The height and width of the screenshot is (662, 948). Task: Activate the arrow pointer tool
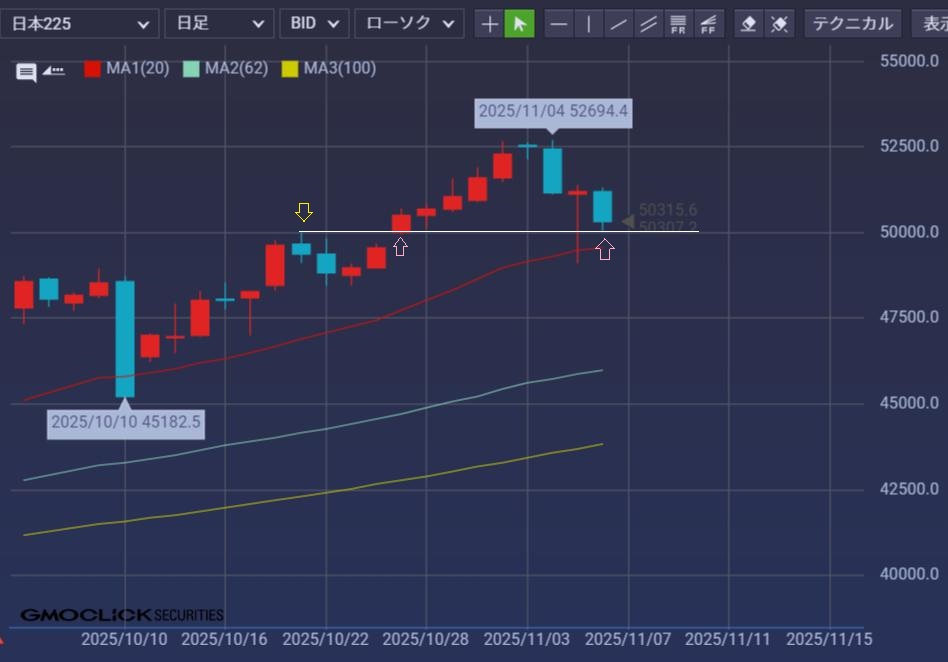point(519,24)
